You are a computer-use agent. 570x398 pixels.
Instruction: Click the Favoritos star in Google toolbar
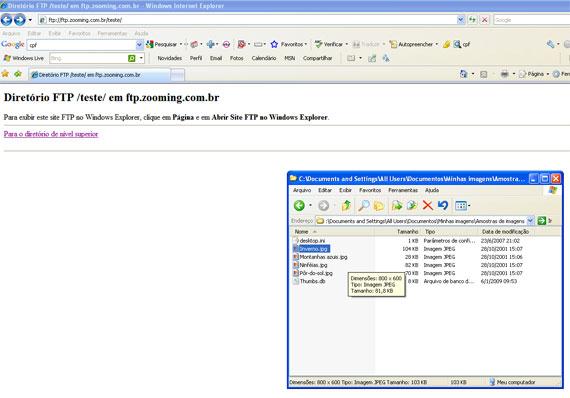[x=274, y=44]
